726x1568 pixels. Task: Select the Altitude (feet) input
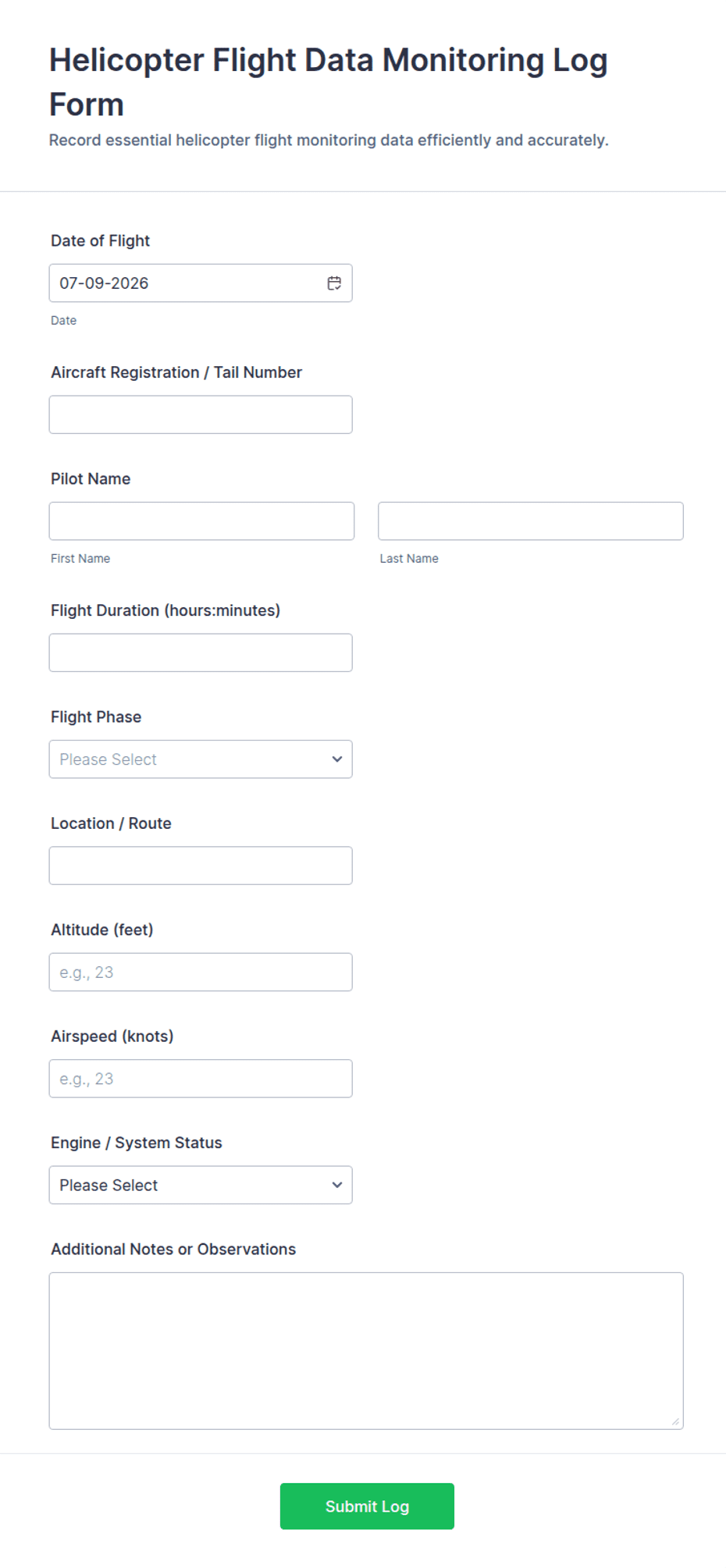[201, 972]
